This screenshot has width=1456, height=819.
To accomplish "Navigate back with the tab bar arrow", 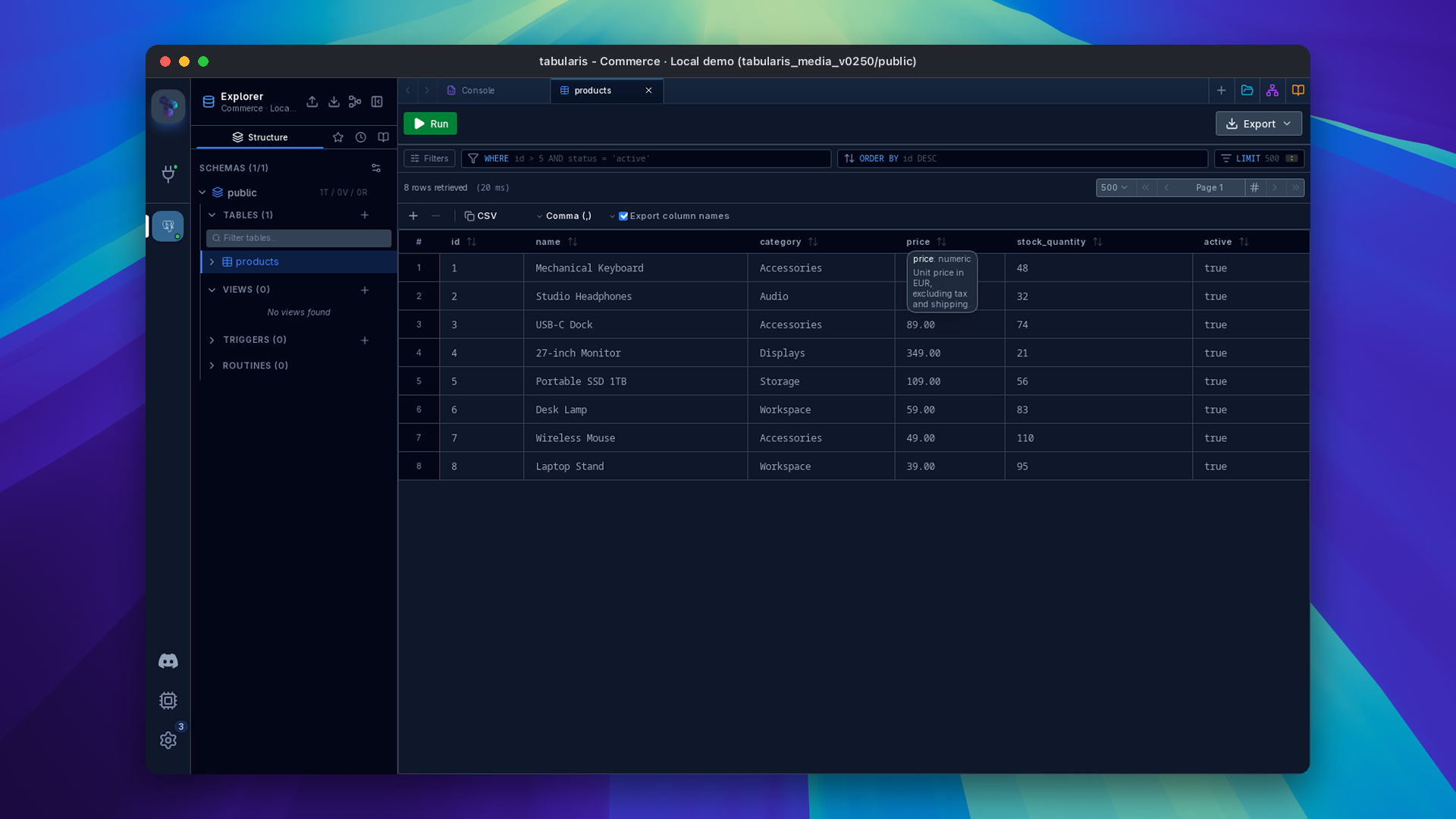I will click(408, 90).
